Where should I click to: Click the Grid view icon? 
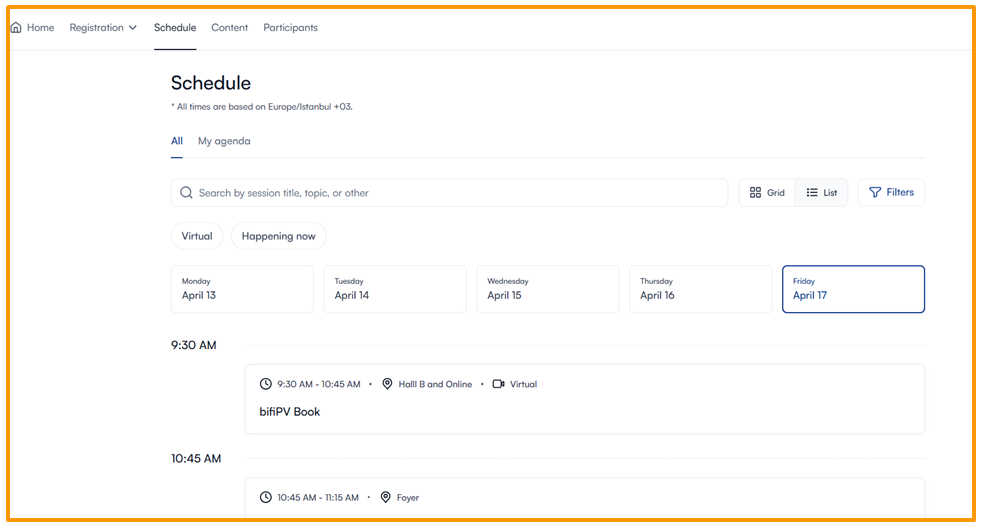pos(756,193)
